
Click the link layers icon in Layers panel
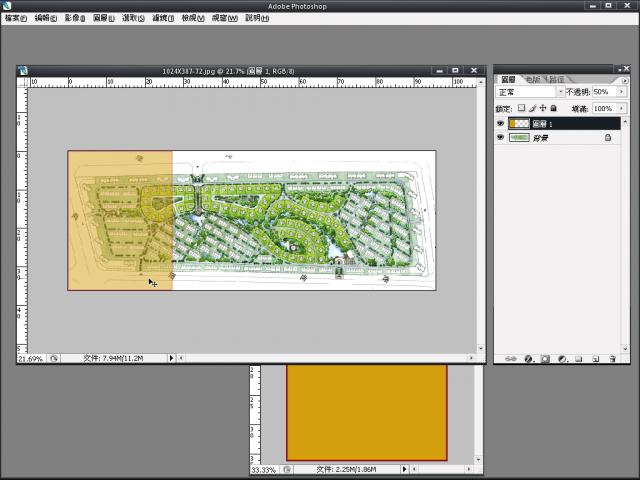(512, 357)
